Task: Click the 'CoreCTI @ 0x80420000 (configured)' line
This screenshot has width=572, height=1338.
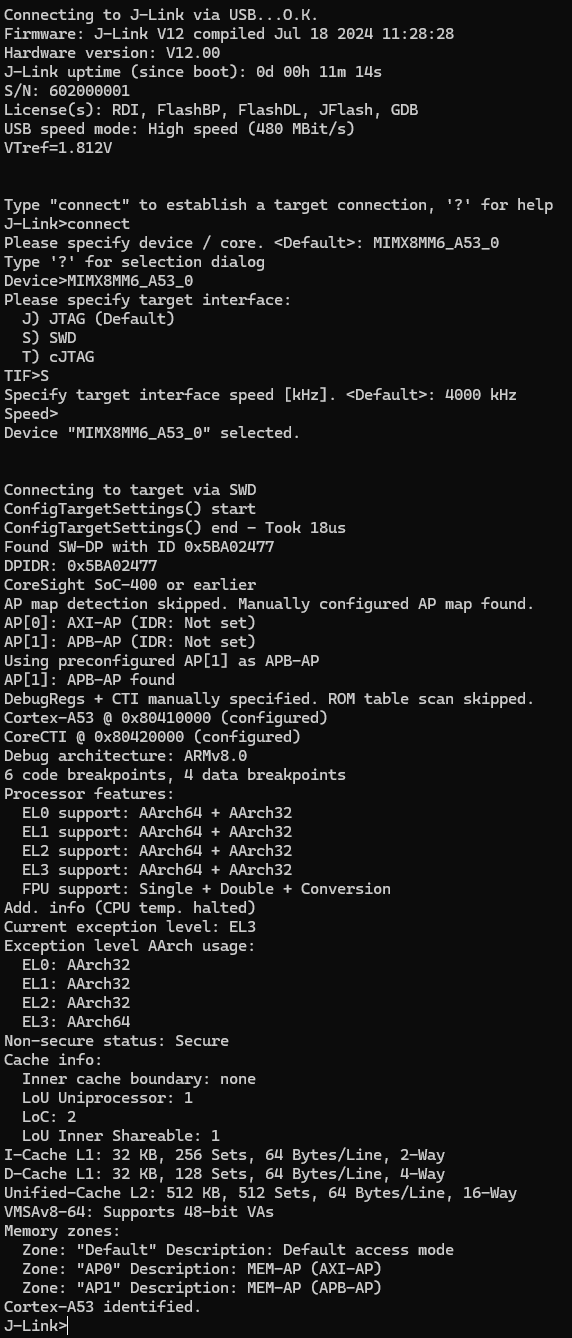Action: point(153,737)
